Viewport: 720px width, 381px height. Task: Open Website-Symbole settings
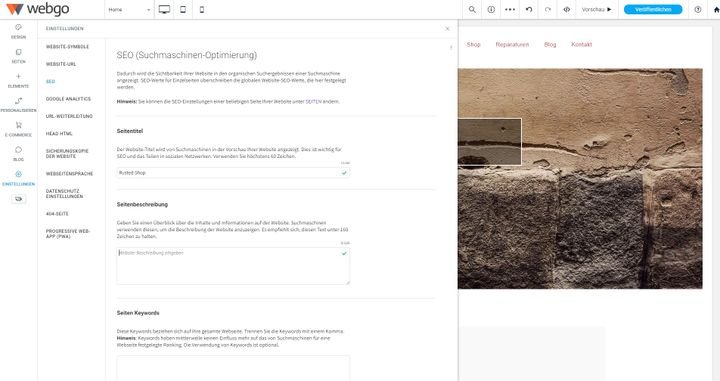[x=68, y=47]
